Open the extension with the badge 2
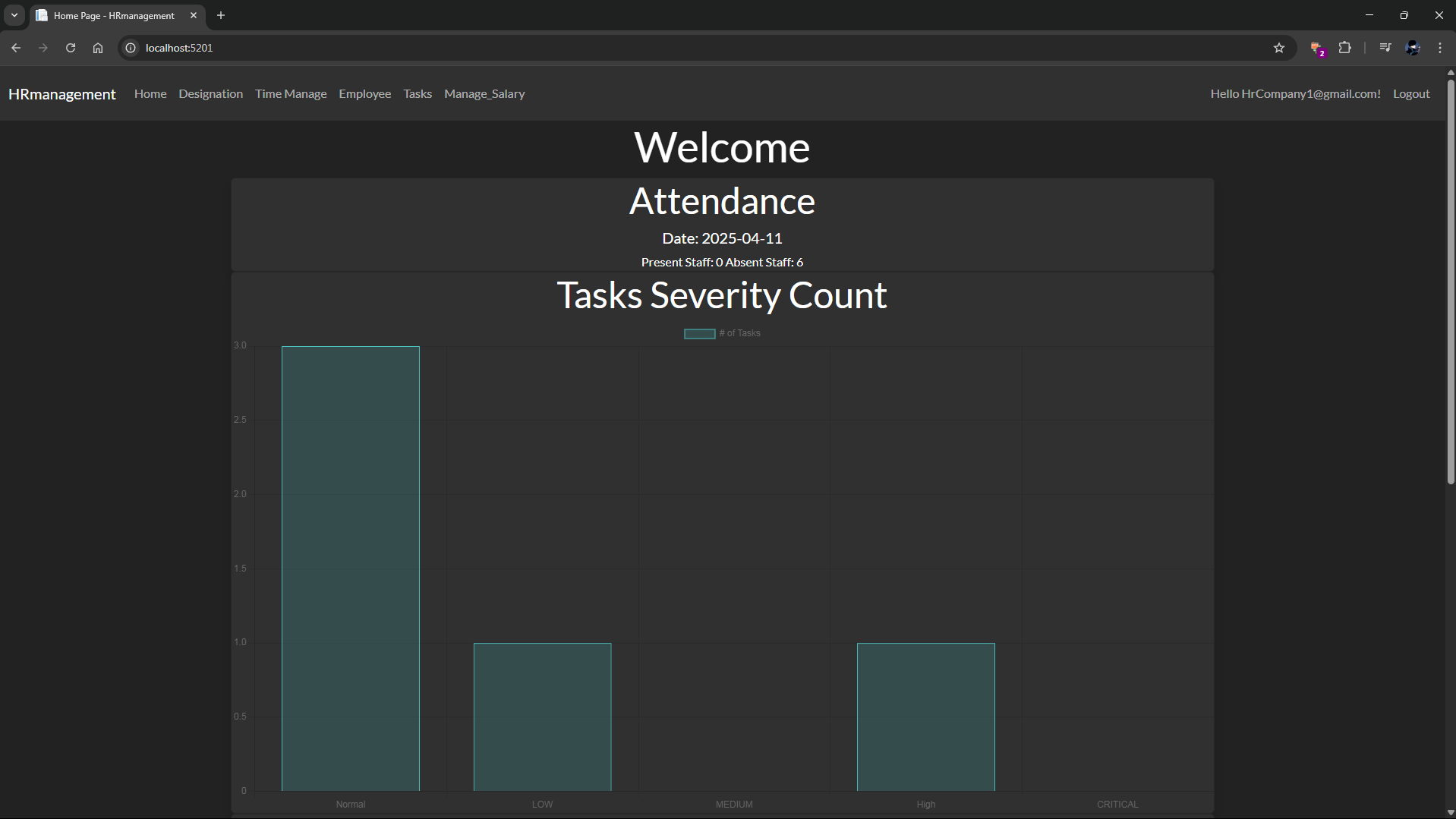 click(1318, 49)
